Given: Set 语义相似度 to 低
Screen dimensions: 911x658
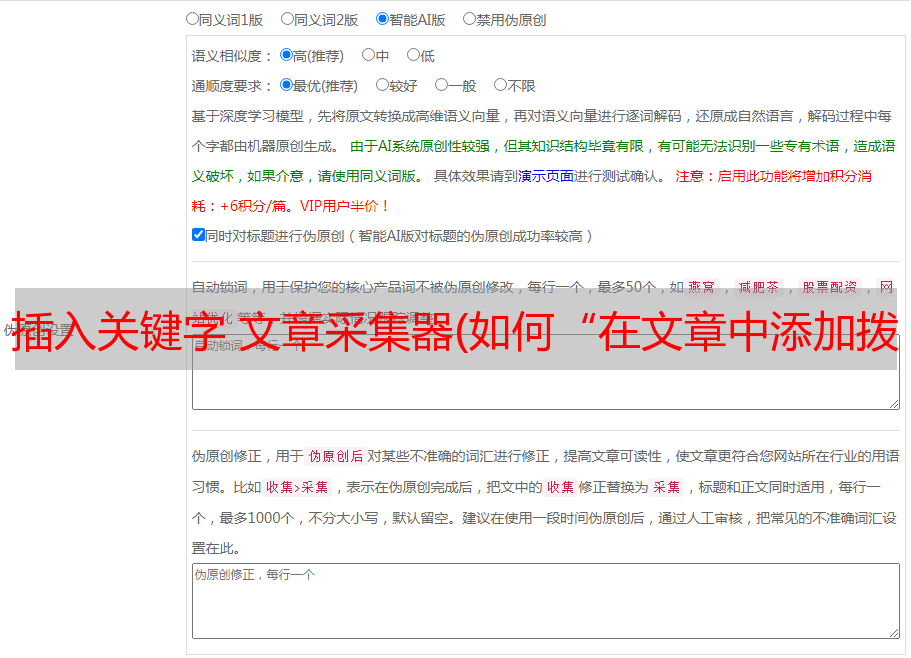Looking at the screenshot, I should 413,55.
